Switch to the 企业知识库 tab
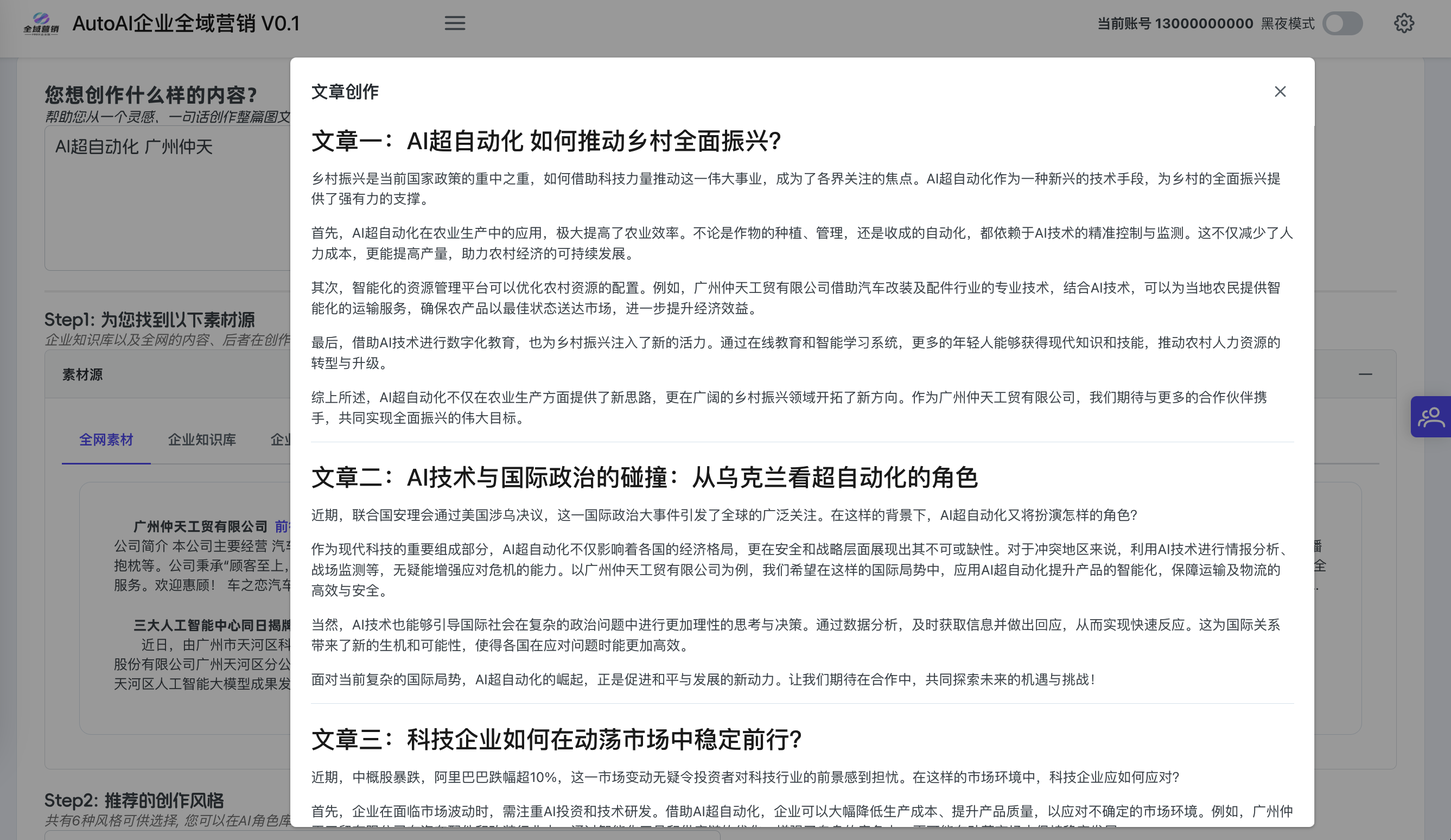Screen dimensions: 1451x840 [x=202, y=440]
